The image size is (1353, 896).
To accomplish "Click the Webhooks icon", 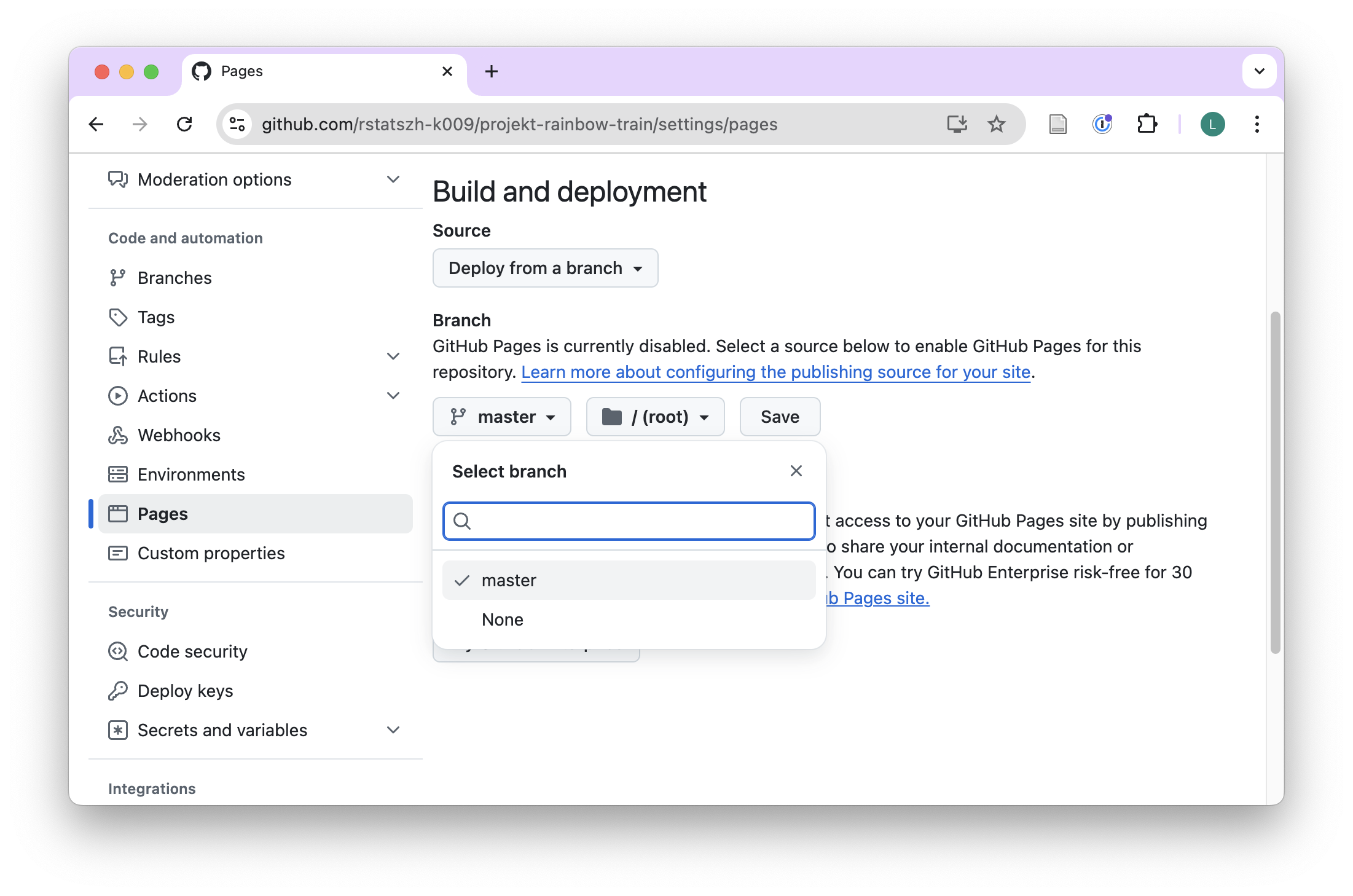I will 117,435.
